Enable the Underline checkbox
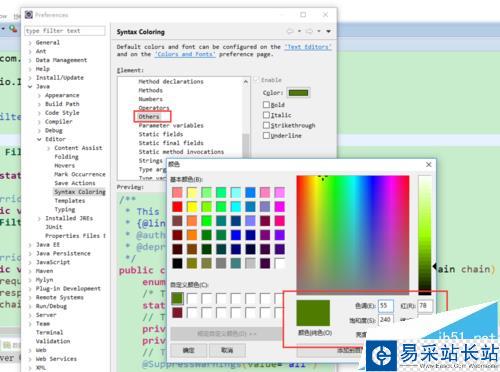Viewport: 500px width, 372px height. coord(266,136)
